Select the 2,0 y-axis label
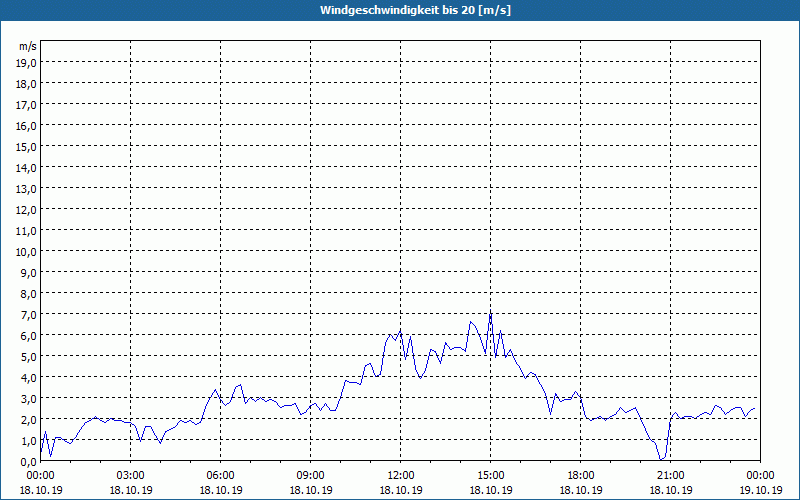This screenshot has height=500, width=800. click(x=30, y=419)
